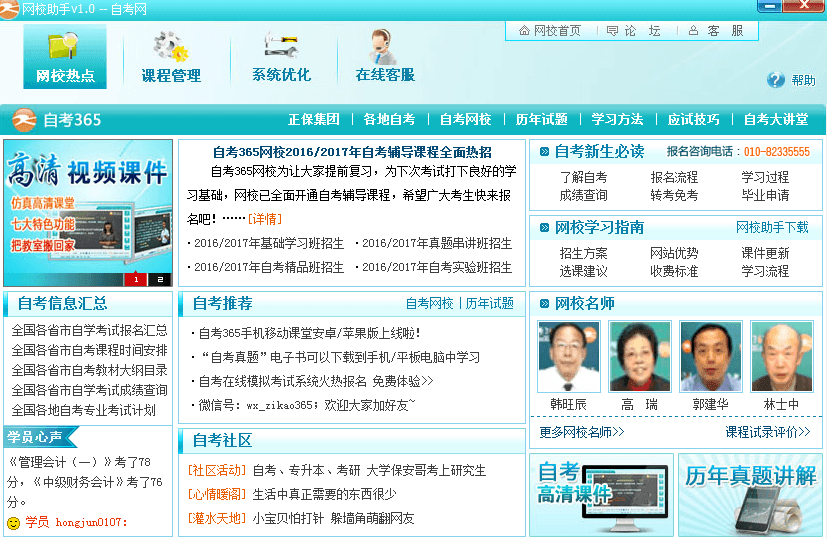Select 历年试题 in navigation bar
Screen dimensions: 827x539
click(541, 120)
